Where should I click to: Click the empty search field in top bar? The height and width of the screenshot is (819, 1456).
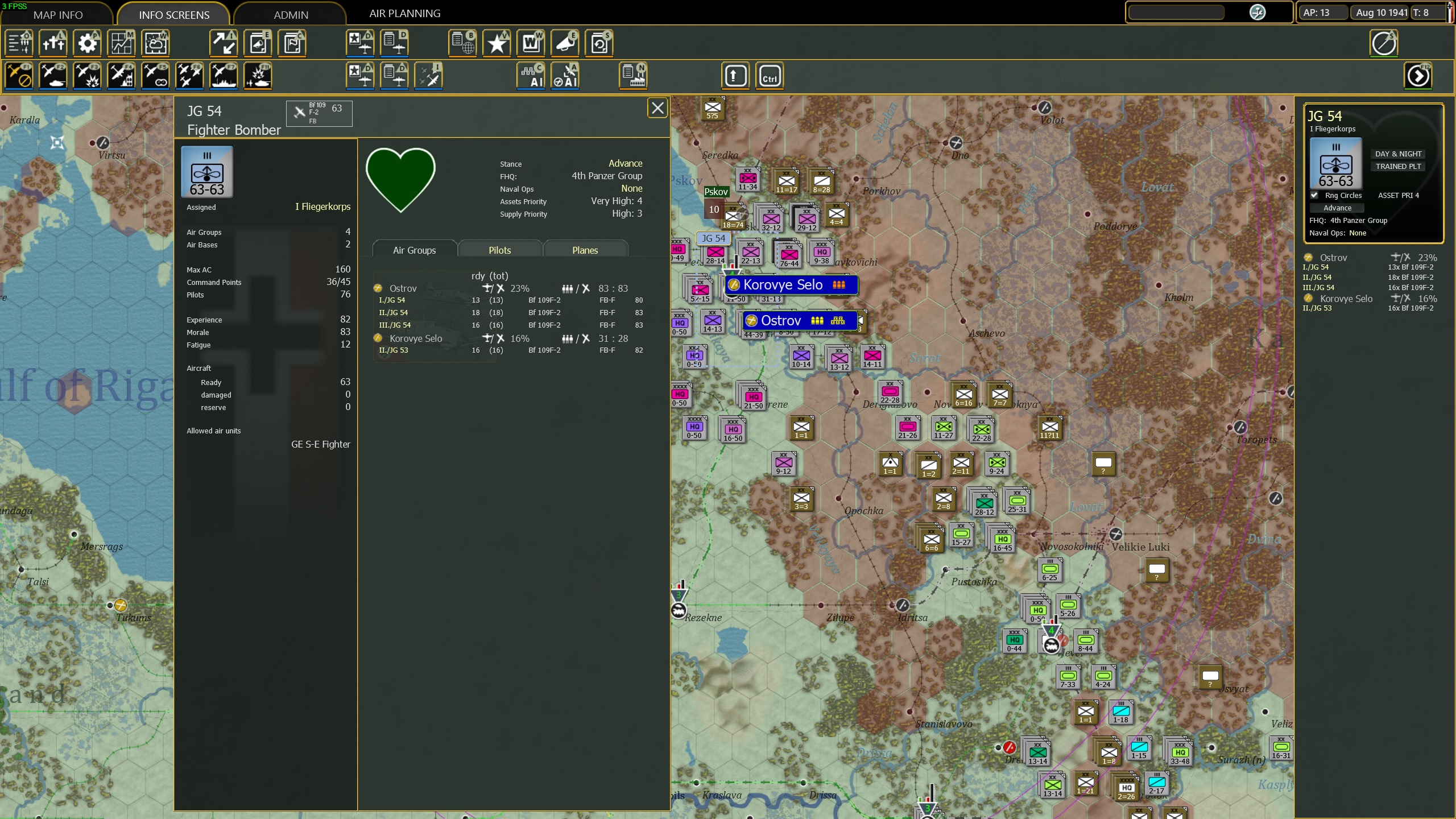pos(1176,13)
